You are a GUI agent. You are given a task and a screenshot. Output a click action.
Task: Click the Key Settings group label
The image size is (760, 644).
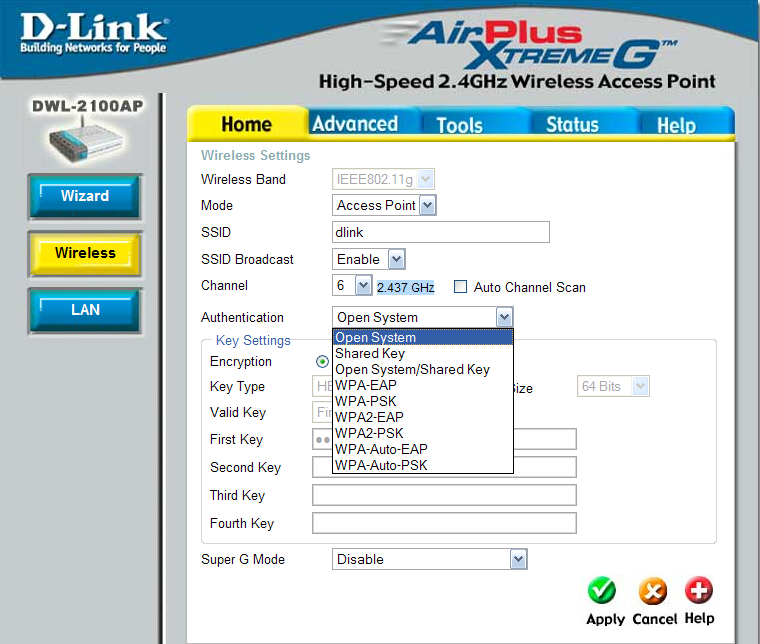(253, 340)
